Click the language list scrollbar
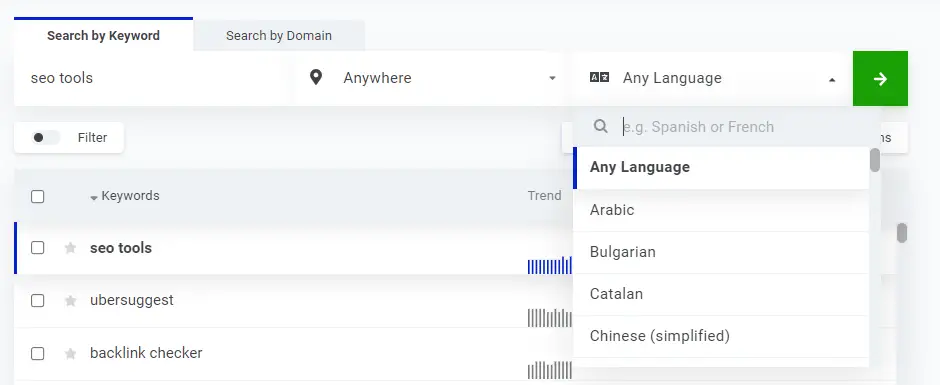This screenshot has height=385, width=940. click(875, 160)
